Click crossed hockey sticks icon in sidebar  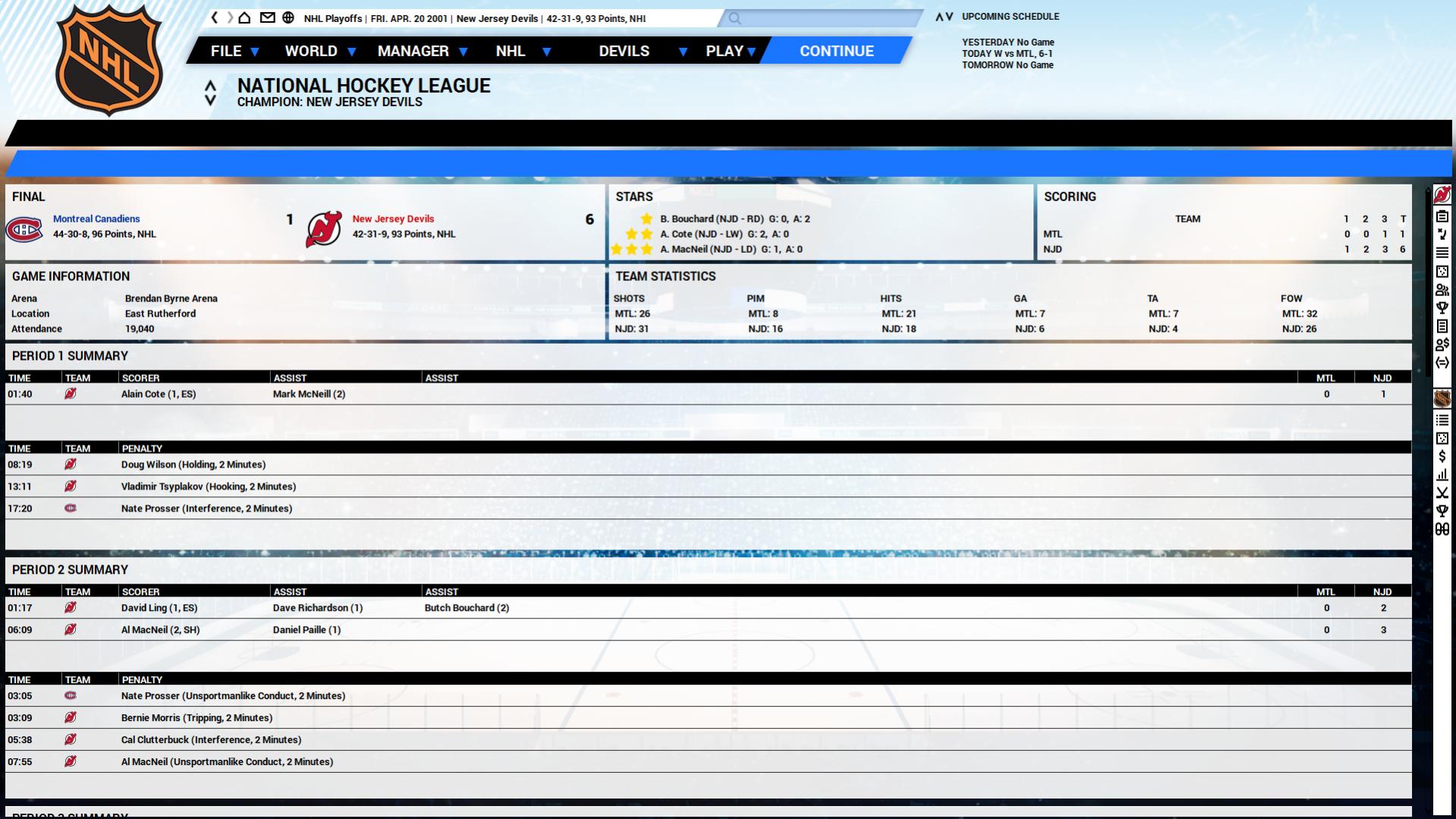pos(1442,493)
